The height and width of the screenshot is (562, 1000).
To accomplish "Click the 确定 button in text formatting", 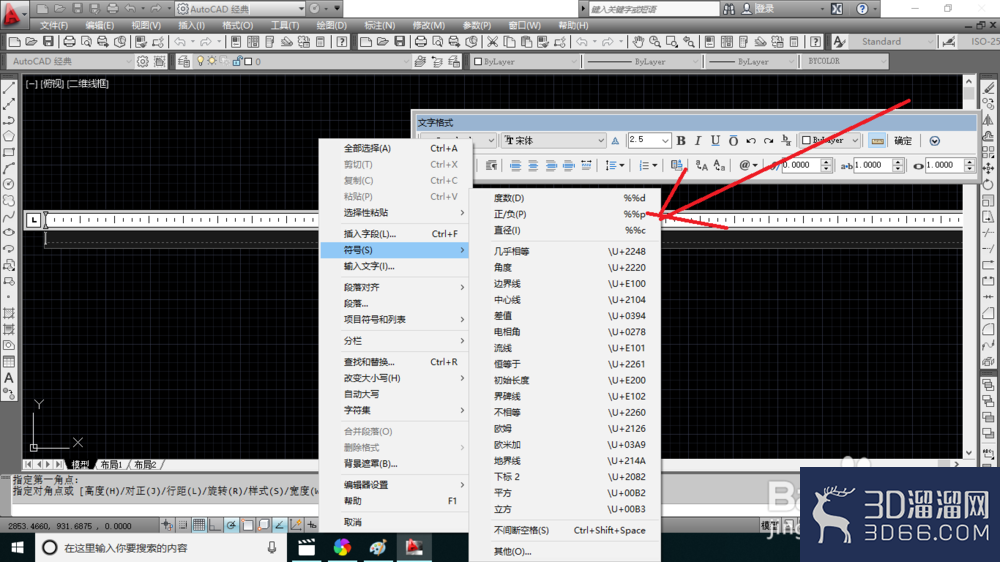I will 902,141.
